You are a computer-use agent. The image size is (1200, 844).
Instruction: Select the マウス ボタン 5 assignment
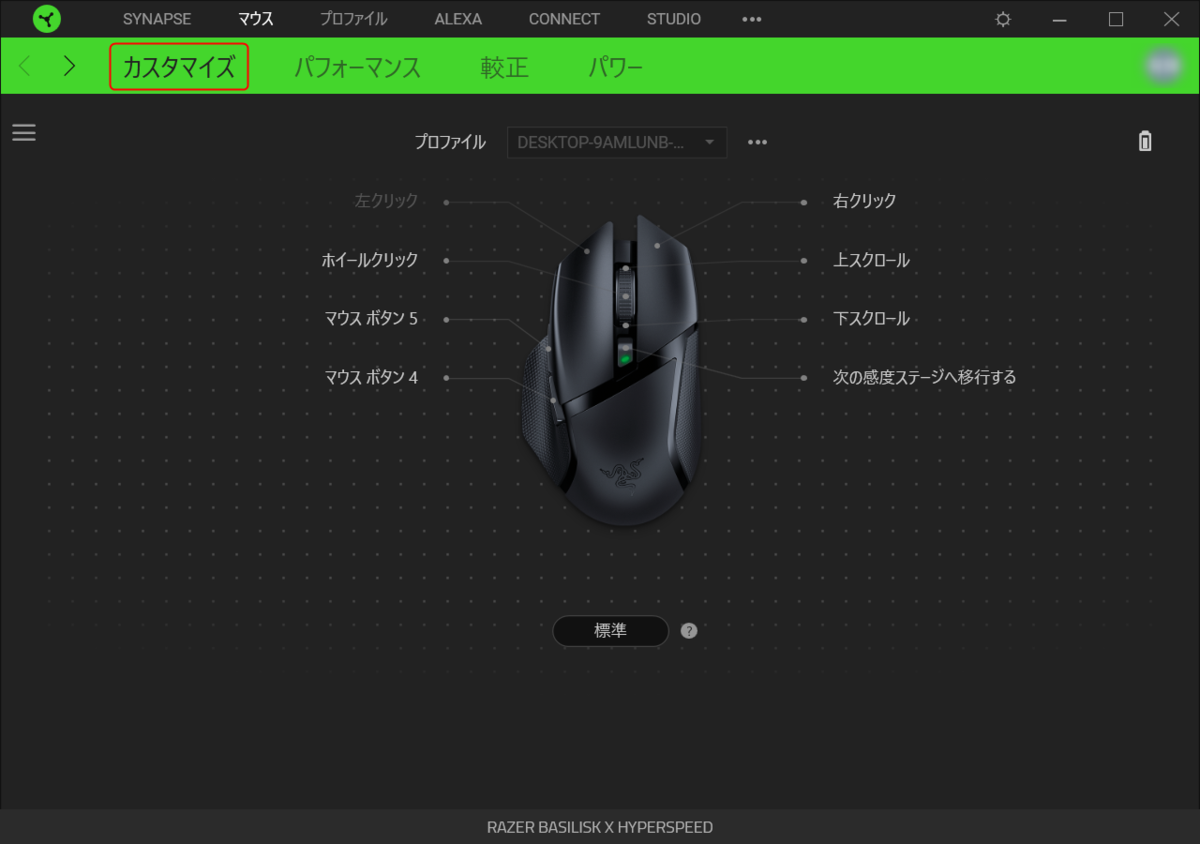point(371,319)
